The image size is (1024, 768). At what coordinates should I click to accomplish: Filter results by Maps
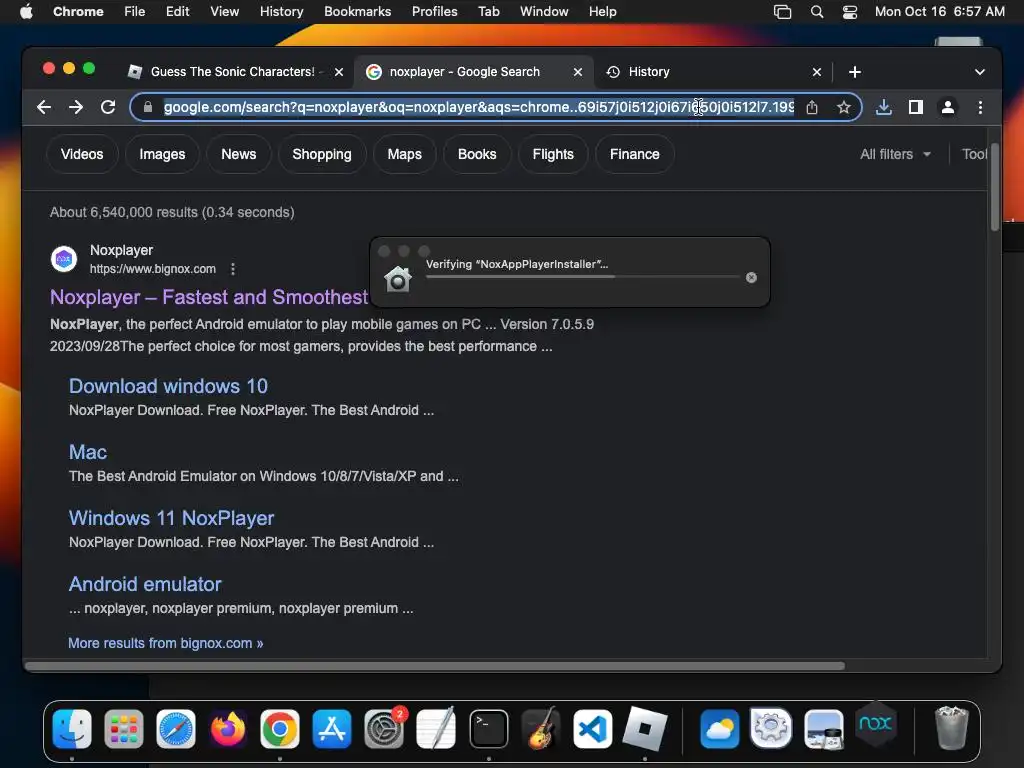pyautogui.click(x=404, y=154)
